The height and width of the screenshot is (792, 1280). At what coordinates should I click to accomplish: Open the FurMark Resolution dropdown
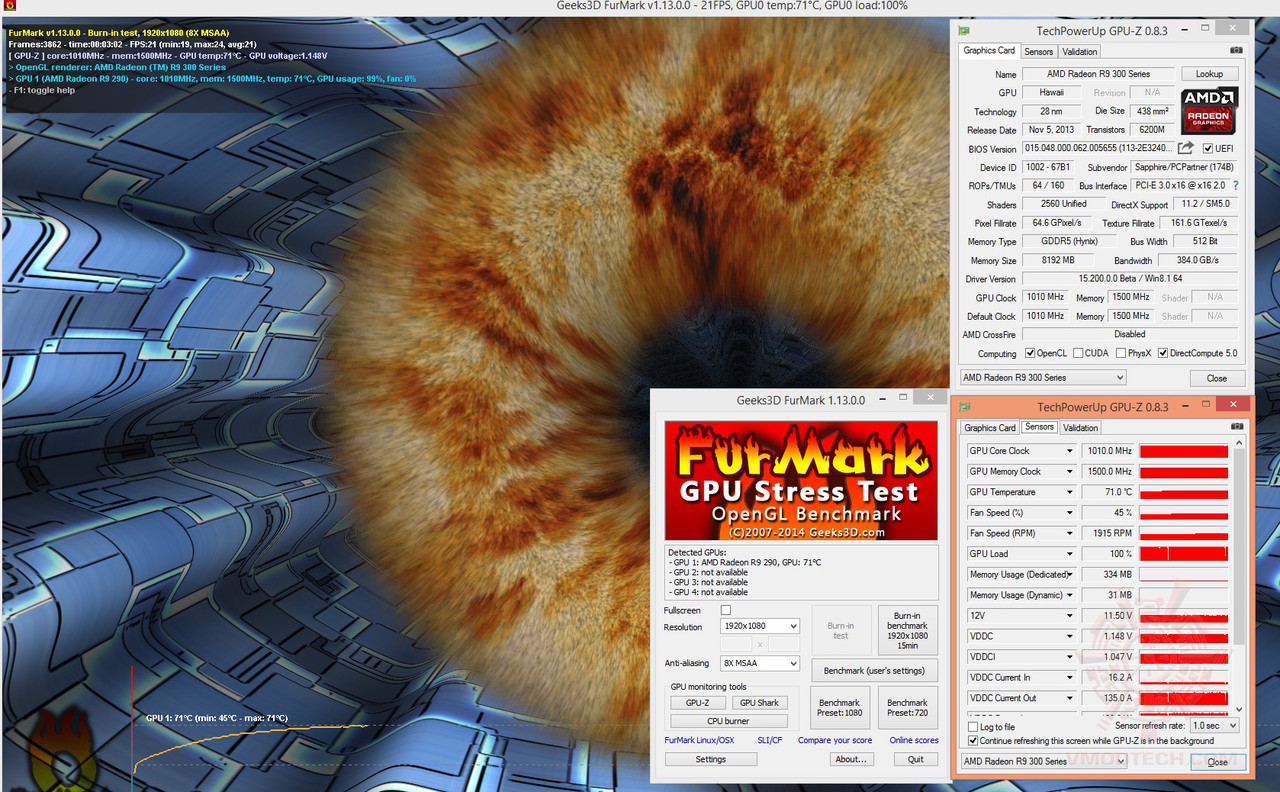(760, 626)
